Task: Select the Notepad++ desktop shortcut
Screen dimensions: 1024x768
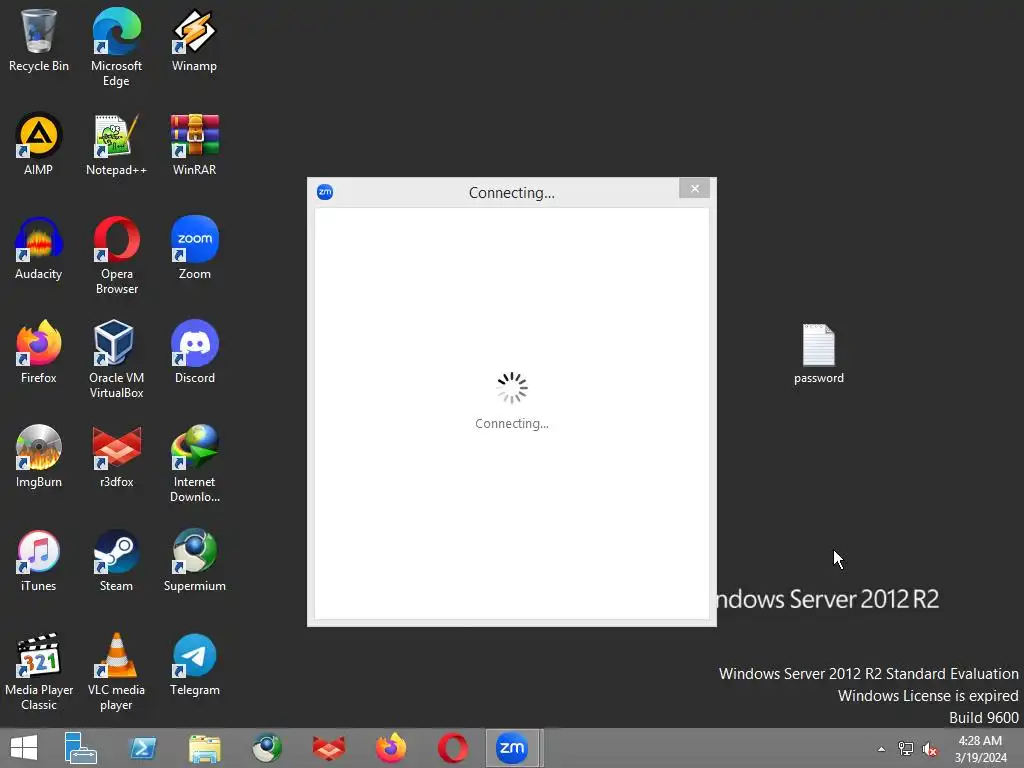Action: 116,144
